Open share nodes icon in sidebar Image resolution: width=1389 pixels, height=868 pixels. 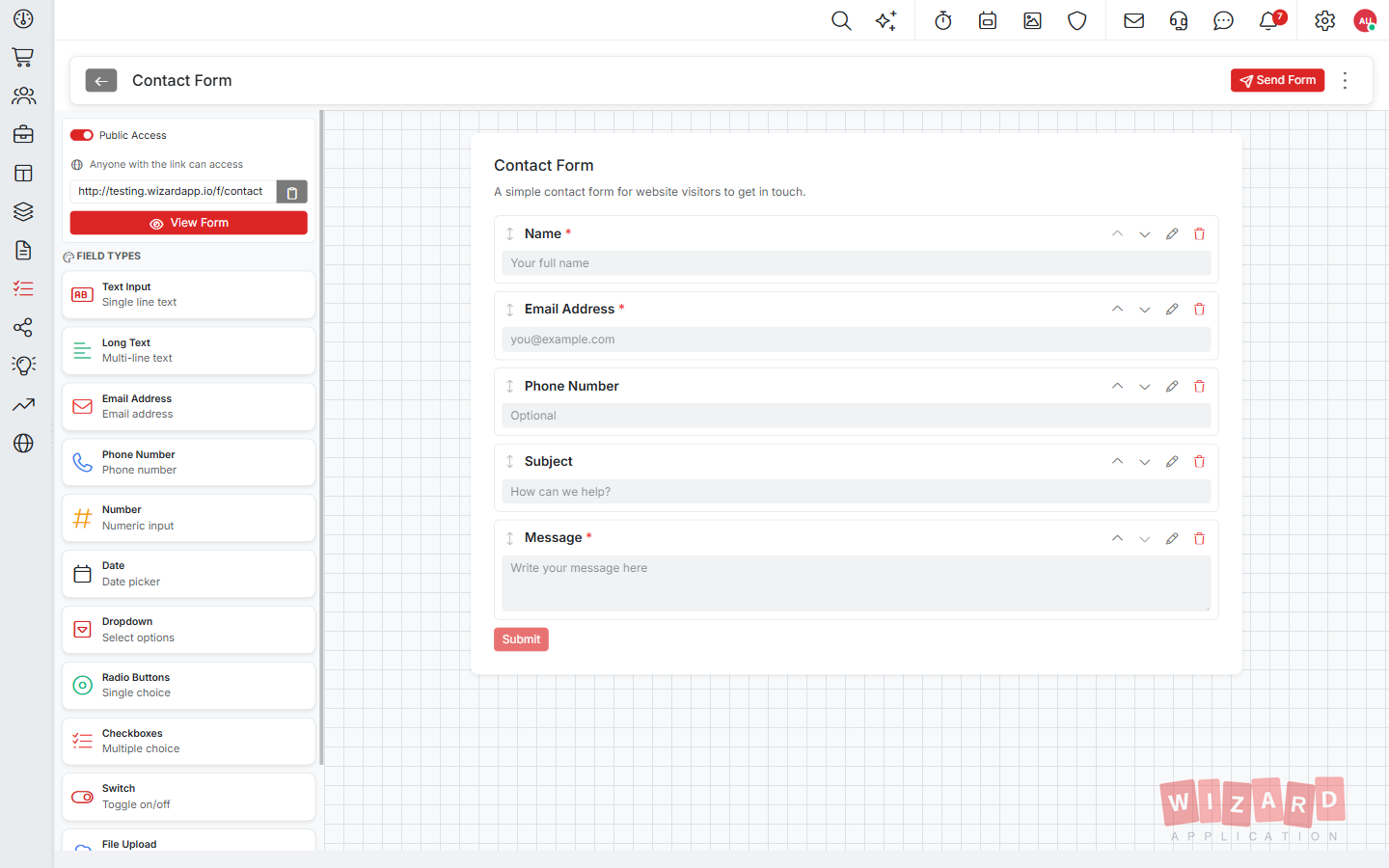pos(23,327)
